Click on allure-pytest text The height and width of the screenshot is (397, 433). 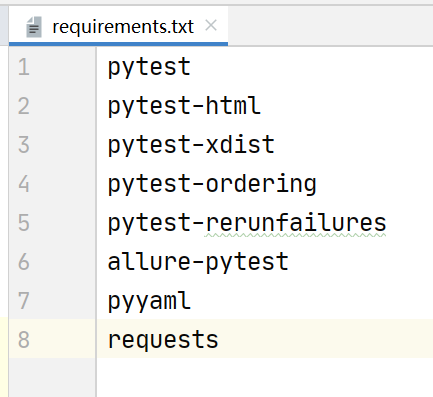(198, 262)
